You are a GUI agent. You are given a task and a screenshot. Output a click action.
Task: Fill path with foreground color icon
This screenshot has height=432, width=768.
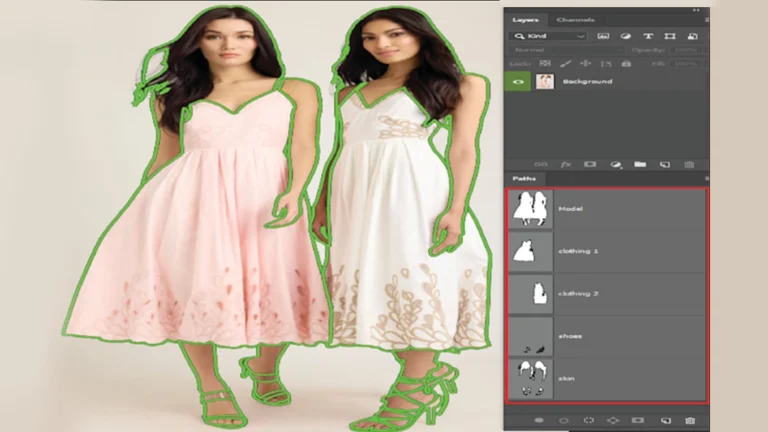[539, 420]
